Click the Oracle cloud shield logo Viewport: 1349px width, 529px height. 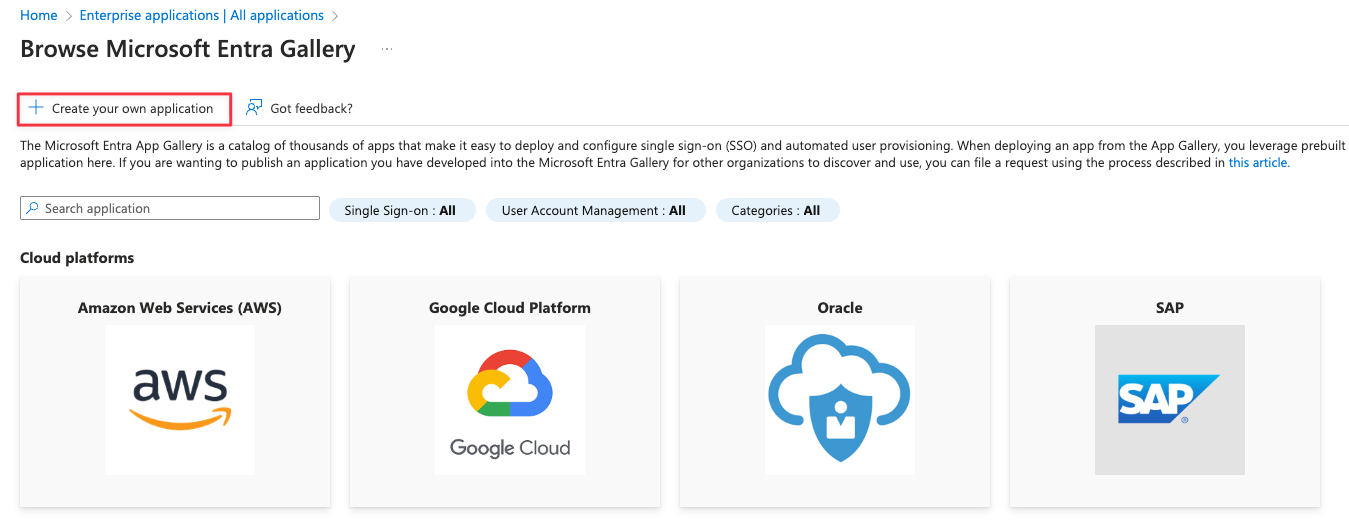click(x=839, y=399)
